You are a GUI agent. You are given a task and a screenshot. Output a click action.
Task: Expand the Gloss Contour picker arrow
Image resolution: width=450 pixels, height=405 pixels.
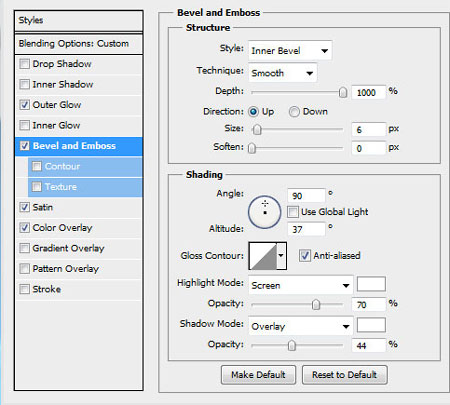[x=281, y=256]
